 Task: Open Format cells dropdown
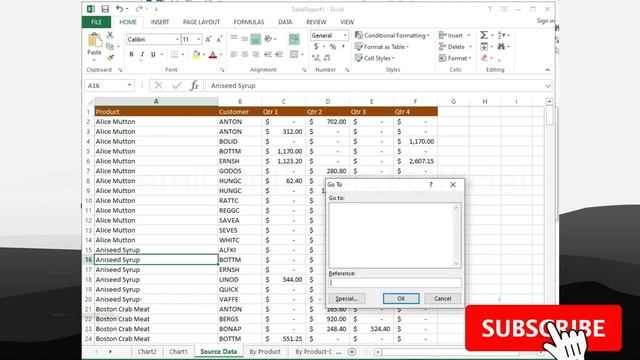click(x=455, y=58)
